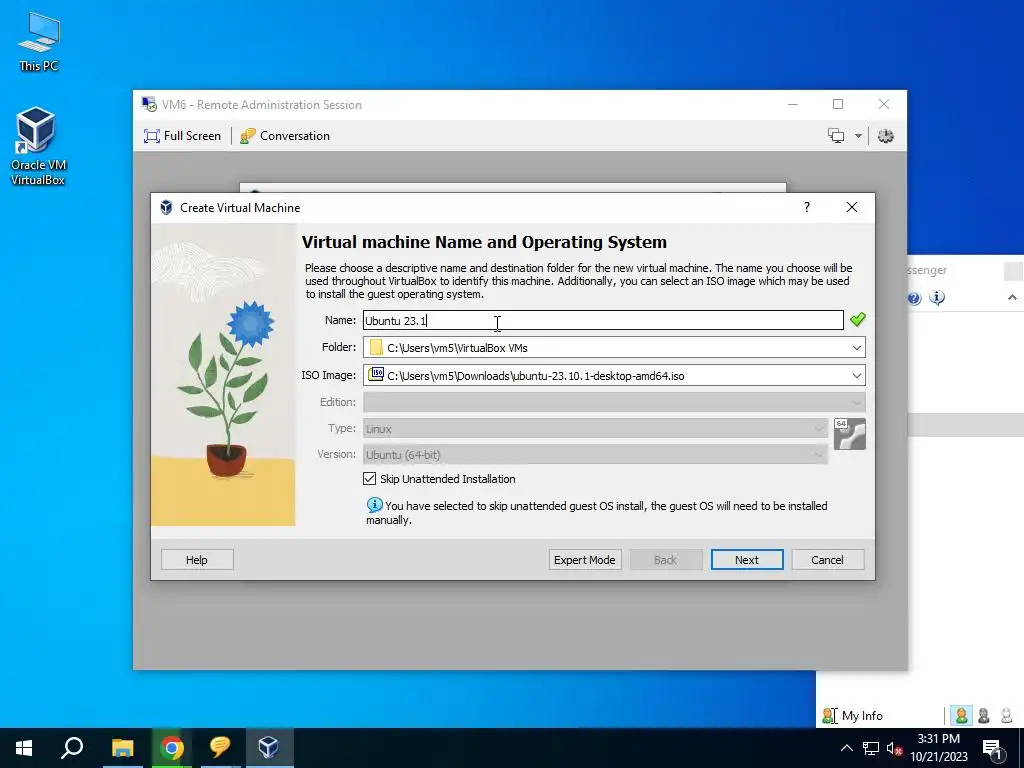Click Next to continue wizard
The width and height of the screenshot is (1024, 768).
[746, 560]
